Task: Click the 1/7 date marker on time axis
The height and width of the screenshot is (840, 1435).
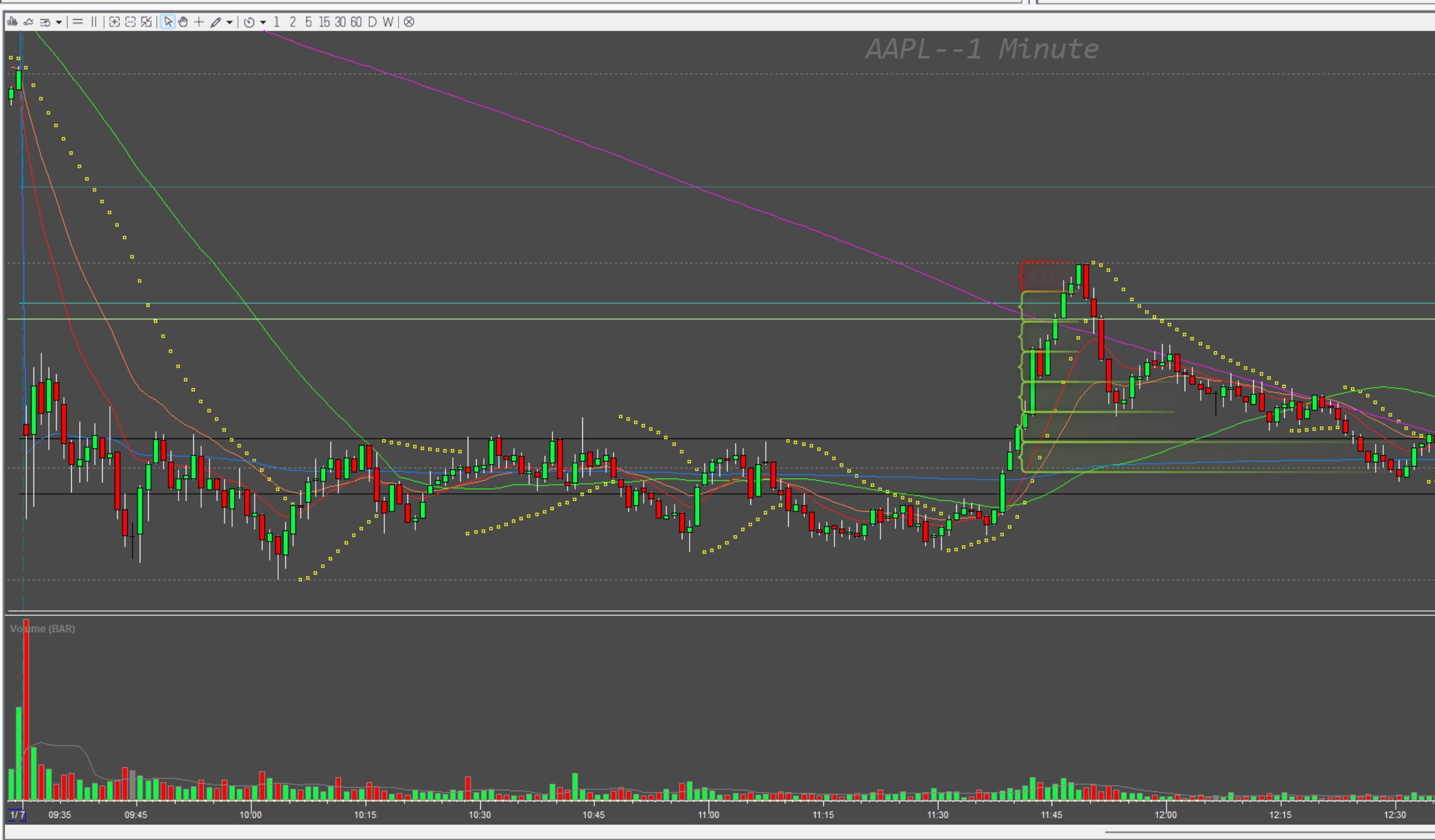Action: pyautogui.click(x=17, y=815)
